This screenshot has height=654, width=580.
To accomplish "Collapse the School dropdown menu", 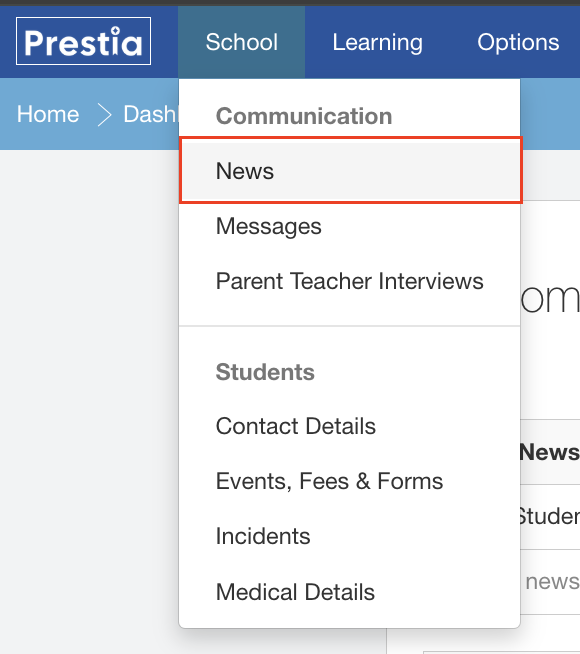I will (241, 42).
